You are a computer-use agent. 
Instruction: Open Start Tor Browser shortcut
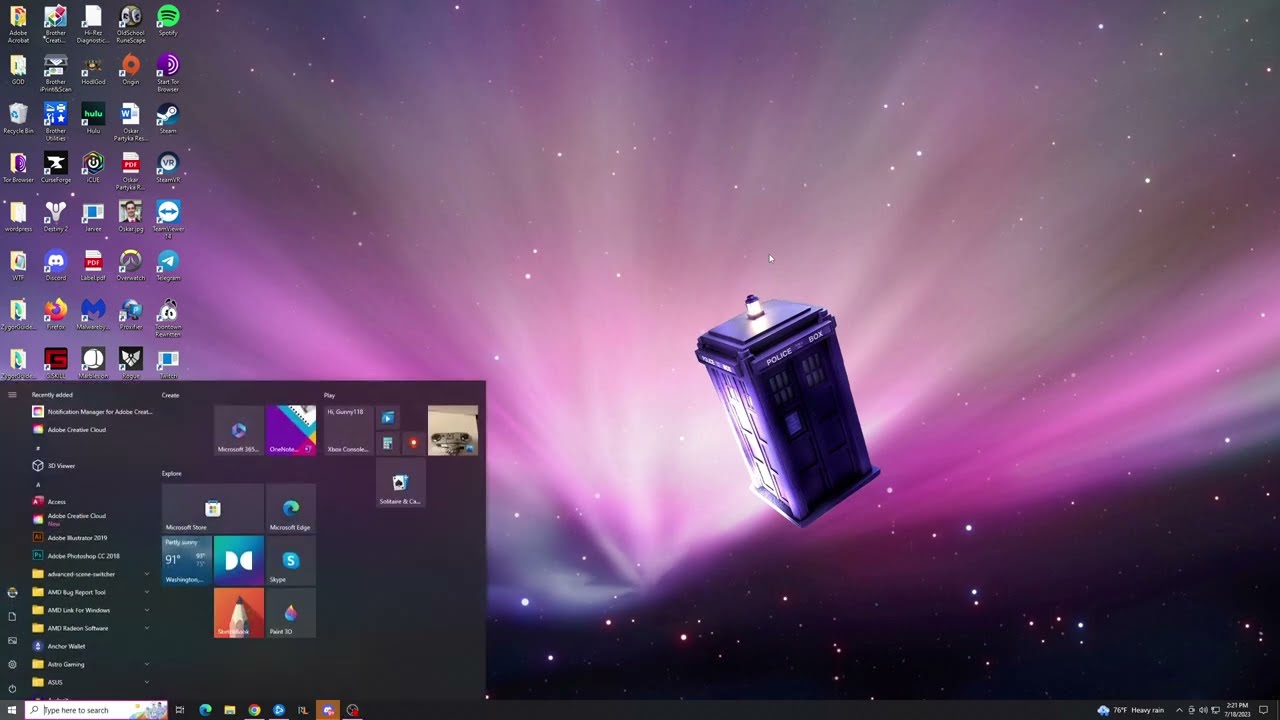point(168,73)
